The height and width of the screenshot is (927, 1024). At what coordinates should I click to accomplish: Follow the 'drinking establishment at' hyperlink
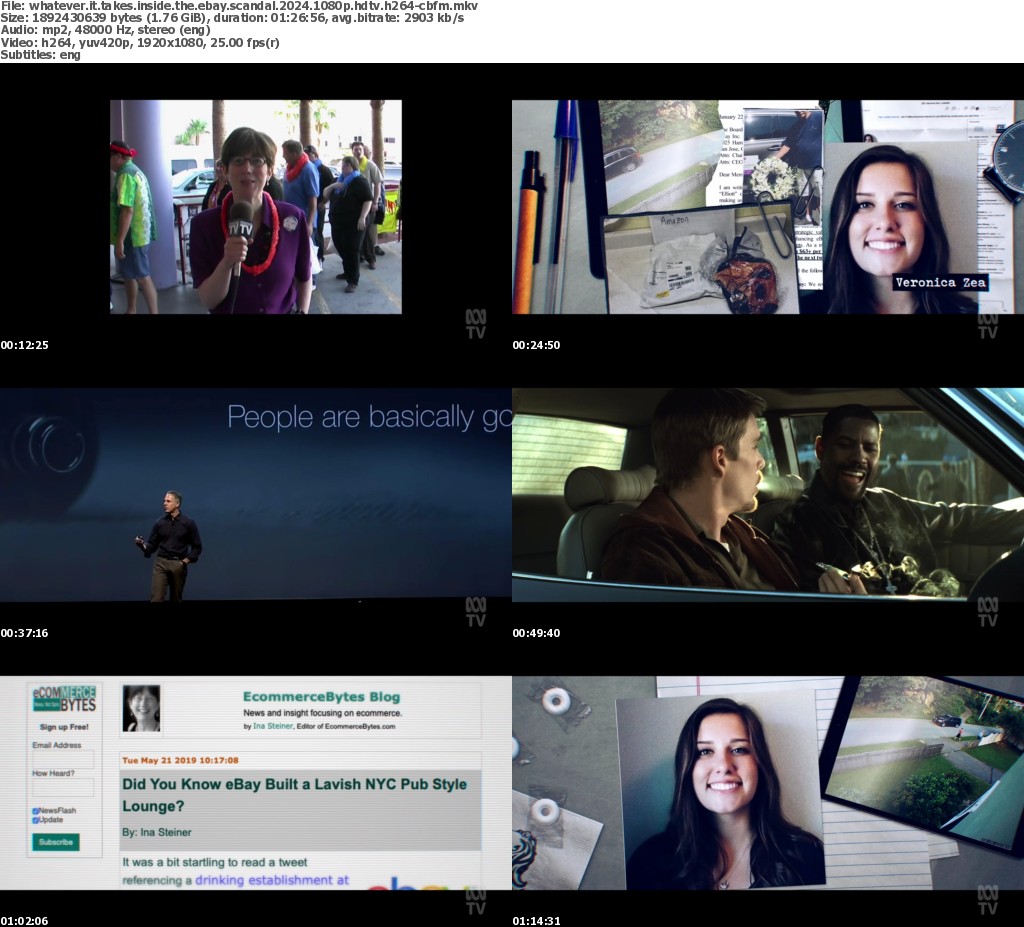pos(272,880)
